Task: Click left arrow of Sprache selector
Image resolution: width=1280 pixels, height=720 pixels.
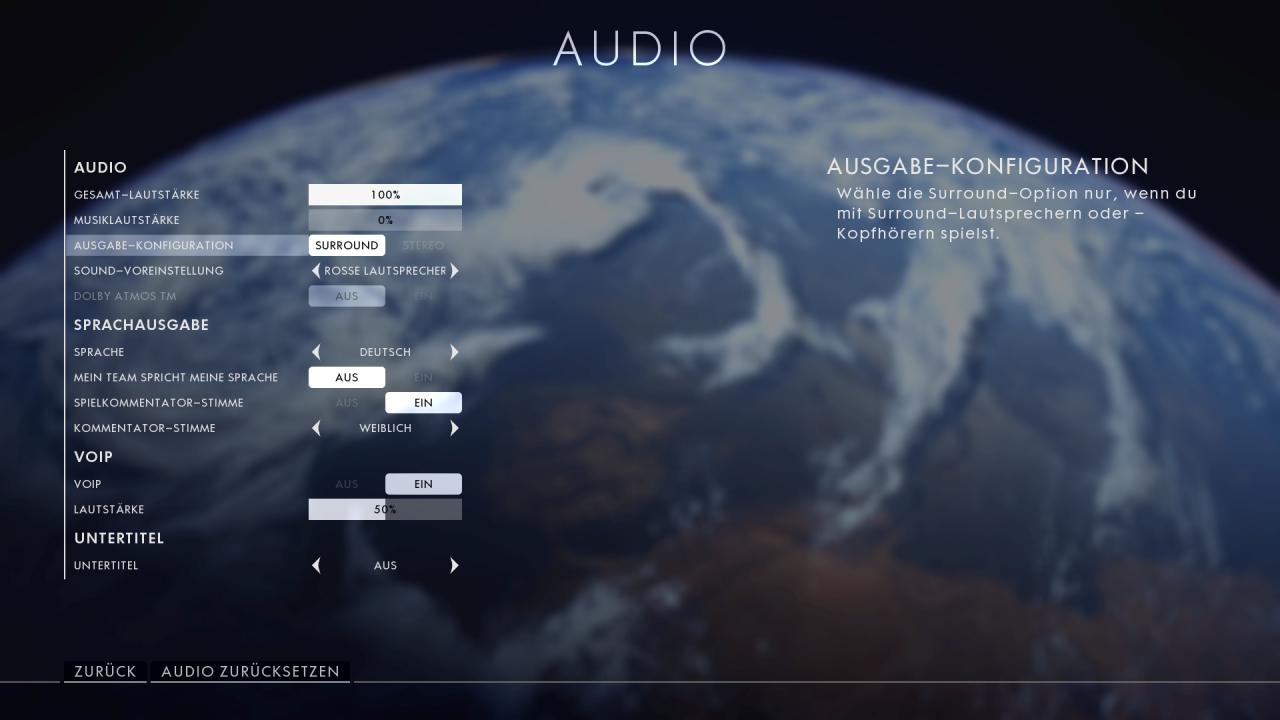Action: point(316,352)
